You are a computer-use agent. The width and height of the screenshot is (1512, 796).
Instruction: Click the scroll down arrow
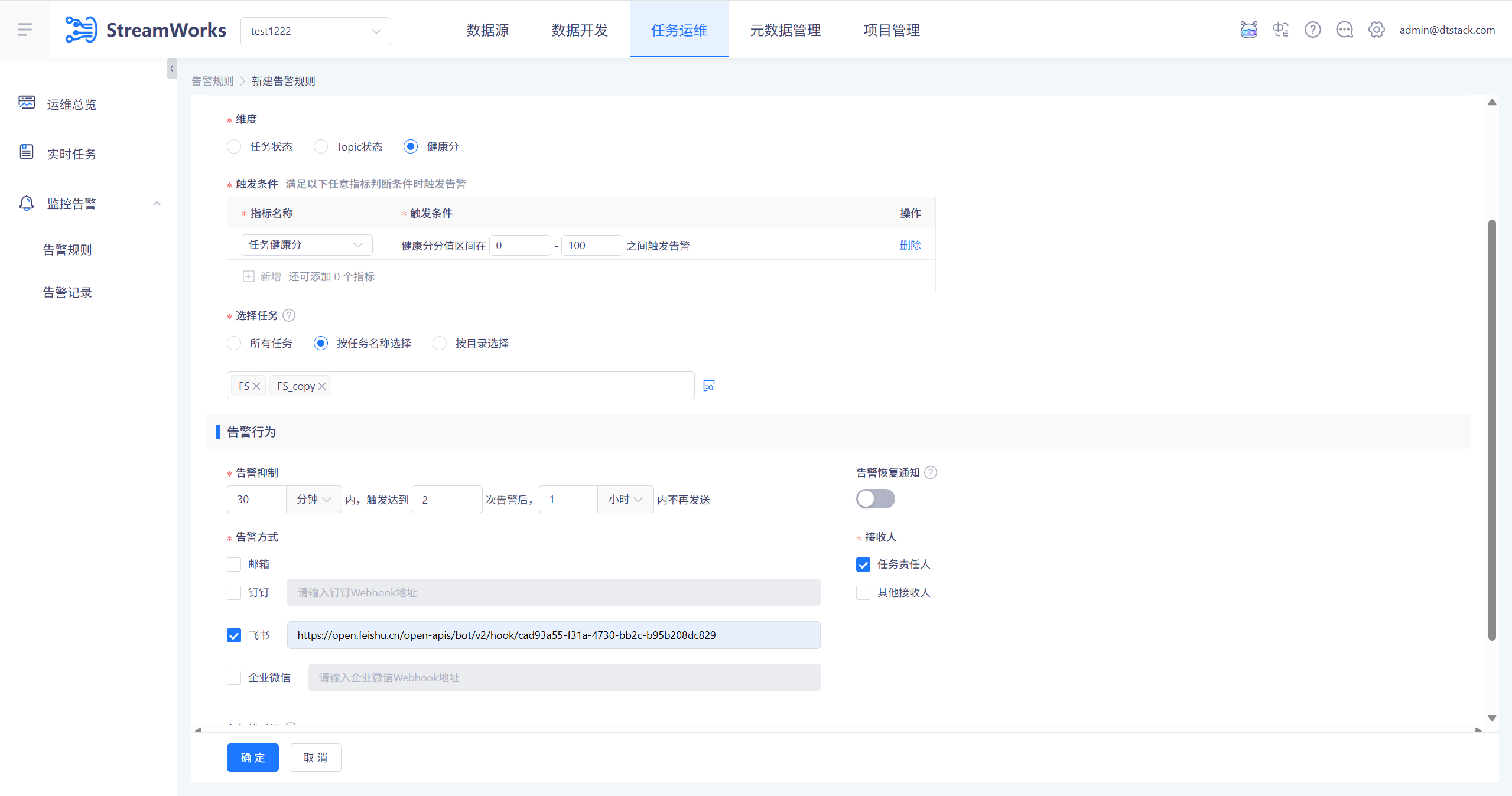(1492, 718)
